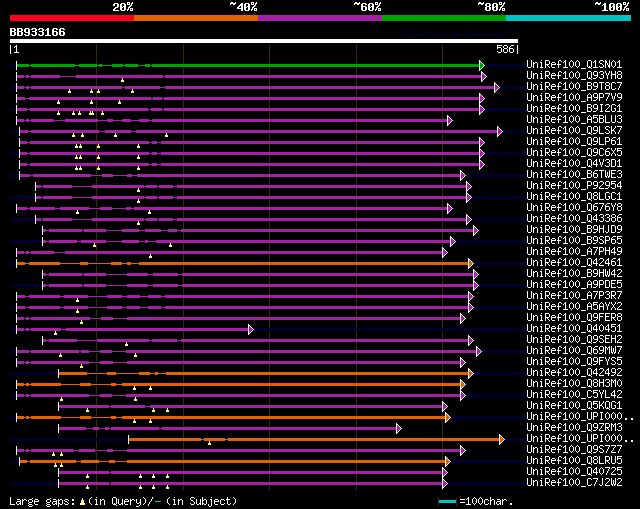Click the arrowhead ending the Q40451 bar

coord(251,329)
